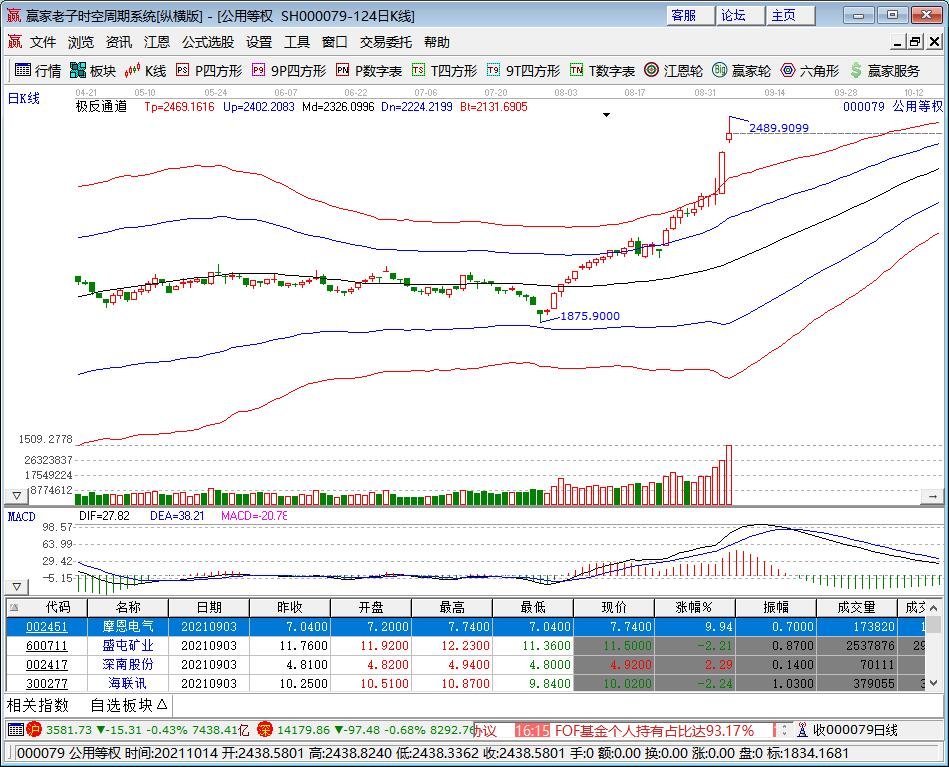Open the 9T四方形 tool

[524, 71]
